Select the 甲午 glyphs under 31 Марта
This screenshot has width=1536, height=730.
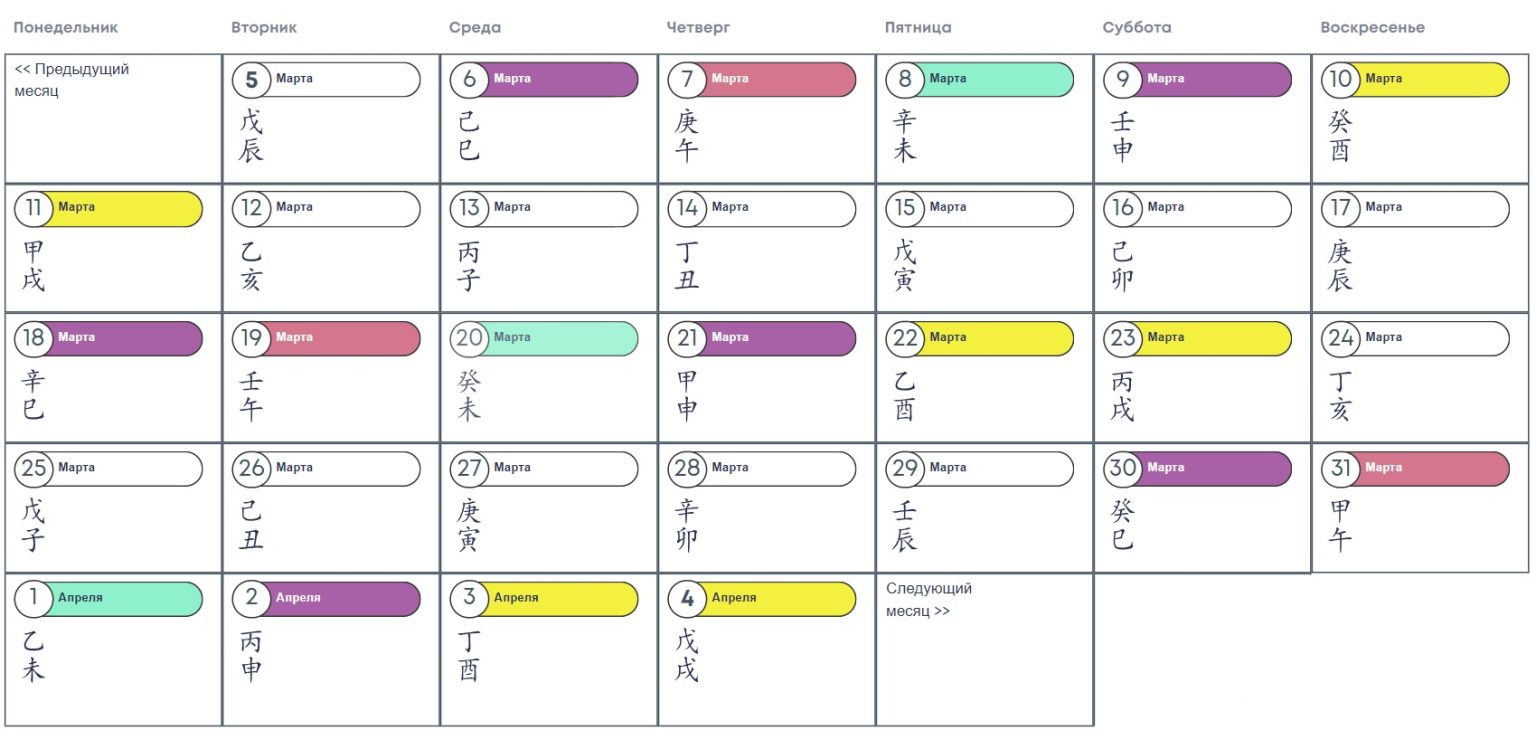pyautogui.click(x=1341, y=526)
